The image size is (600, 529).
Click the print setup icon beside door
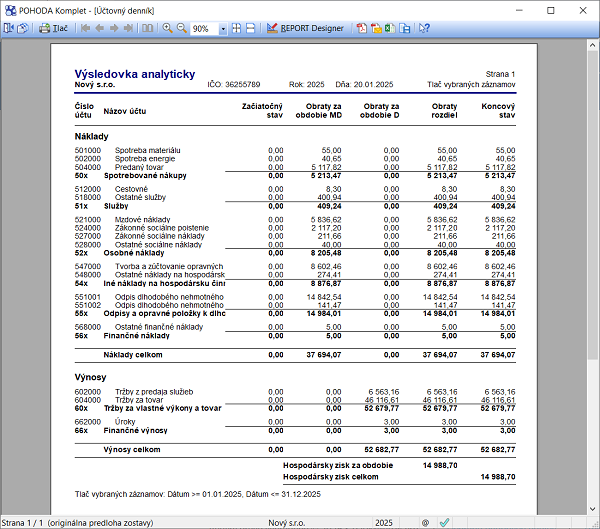22,28
